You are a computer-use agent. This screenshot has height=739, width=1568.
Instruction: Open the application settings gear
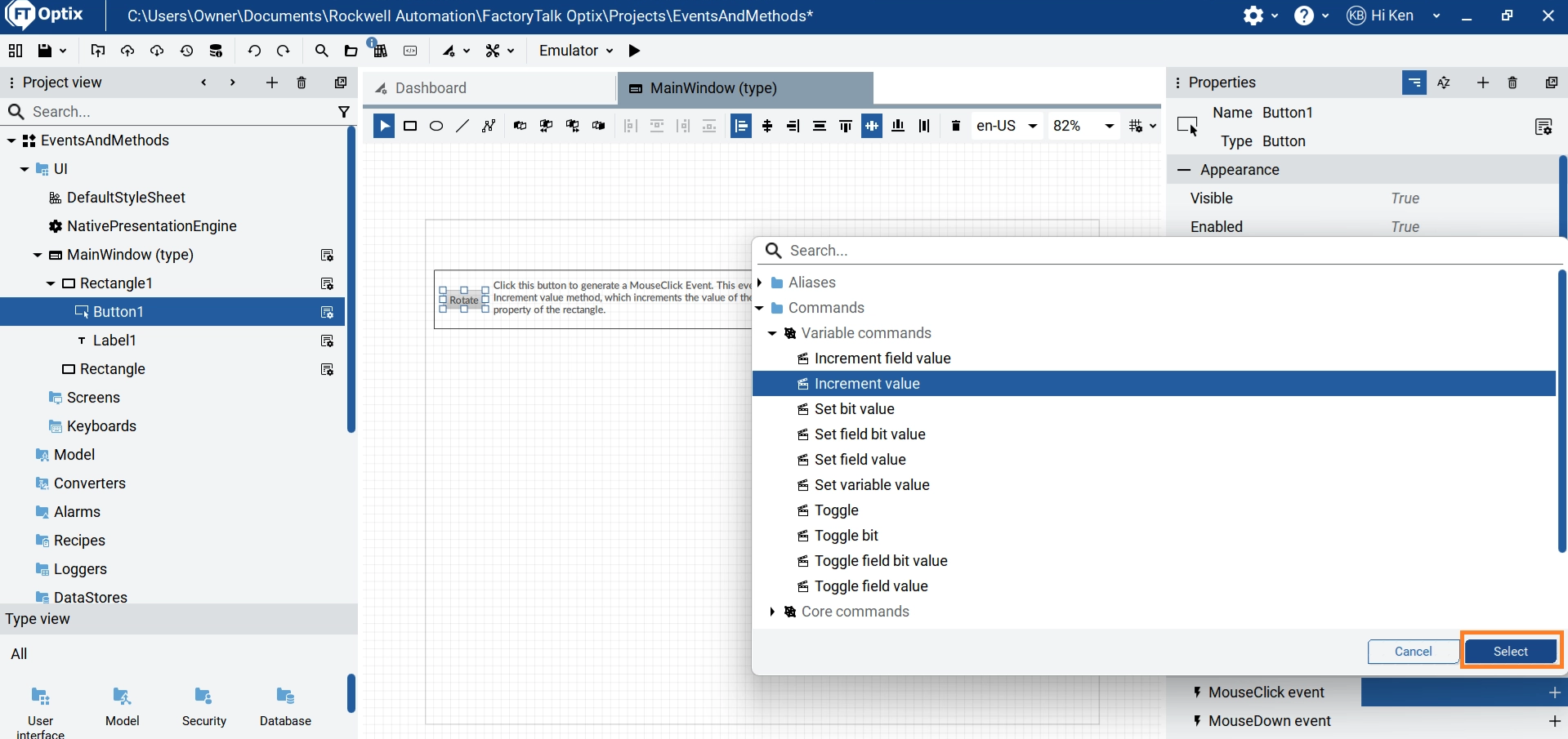click(1253, 16)
